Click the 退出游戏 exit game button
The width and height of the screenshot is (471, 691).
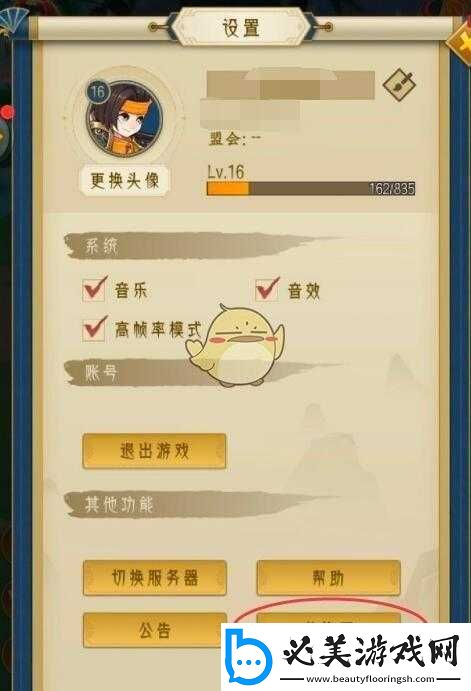154,451
